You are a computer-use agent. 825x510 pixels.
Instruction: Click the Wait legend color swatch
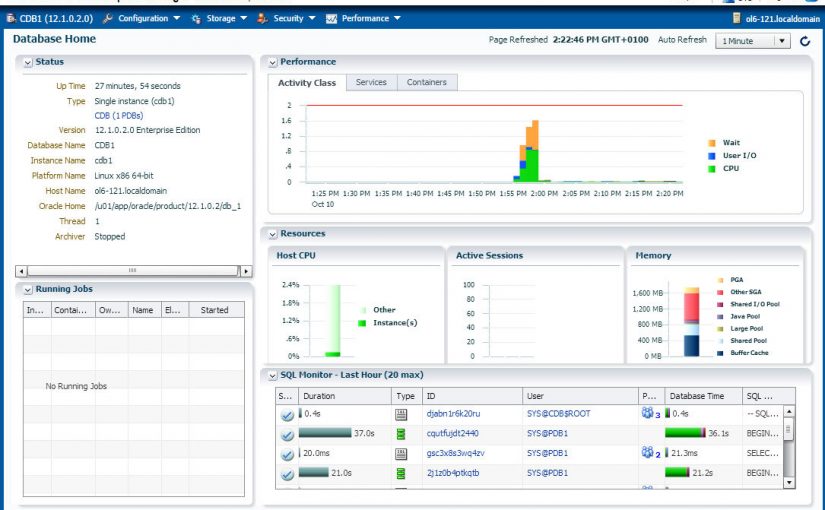pos(712,143)
